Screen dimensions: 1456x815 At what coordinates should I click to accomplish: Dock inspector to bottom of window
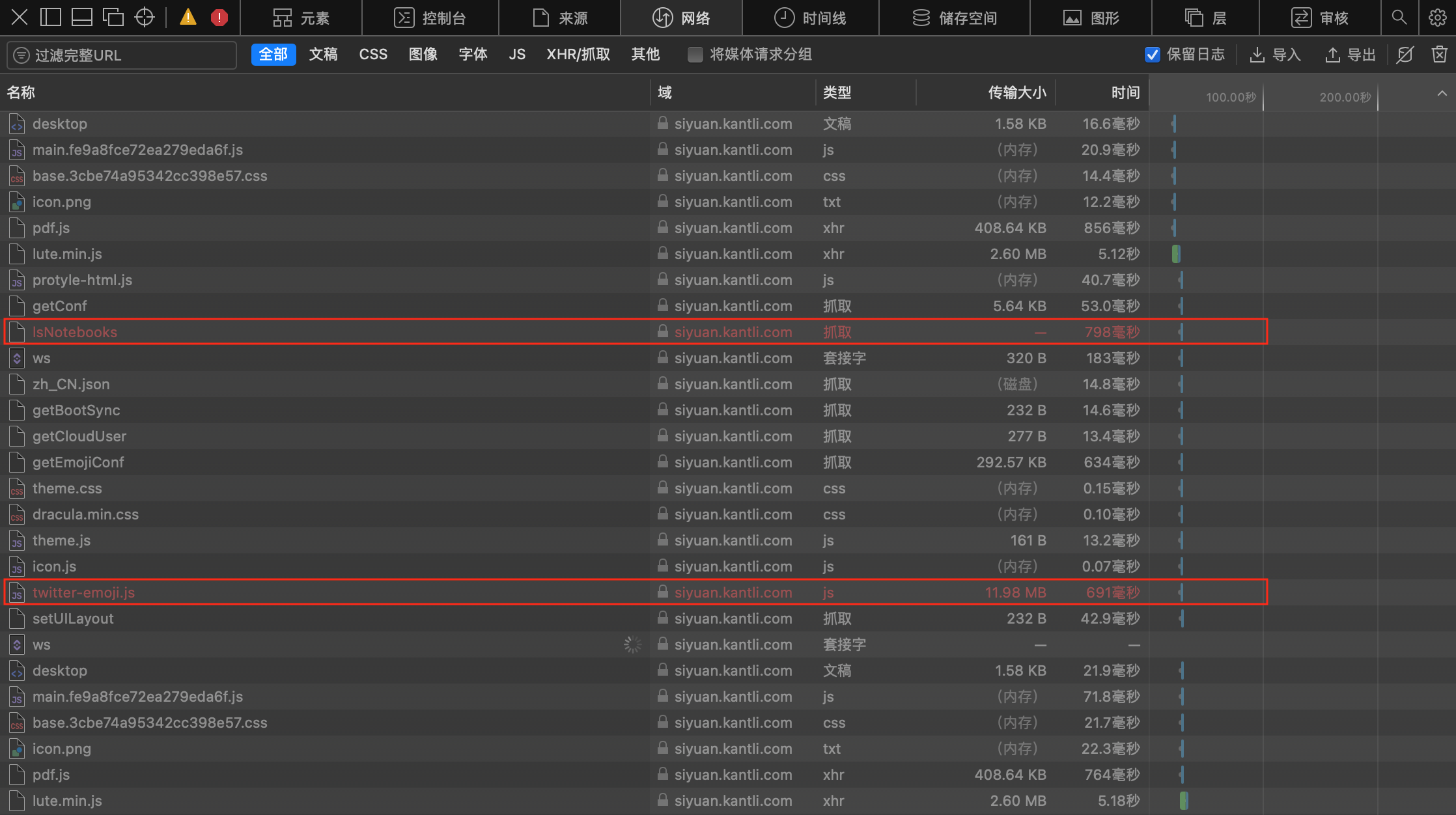[81, 18]
